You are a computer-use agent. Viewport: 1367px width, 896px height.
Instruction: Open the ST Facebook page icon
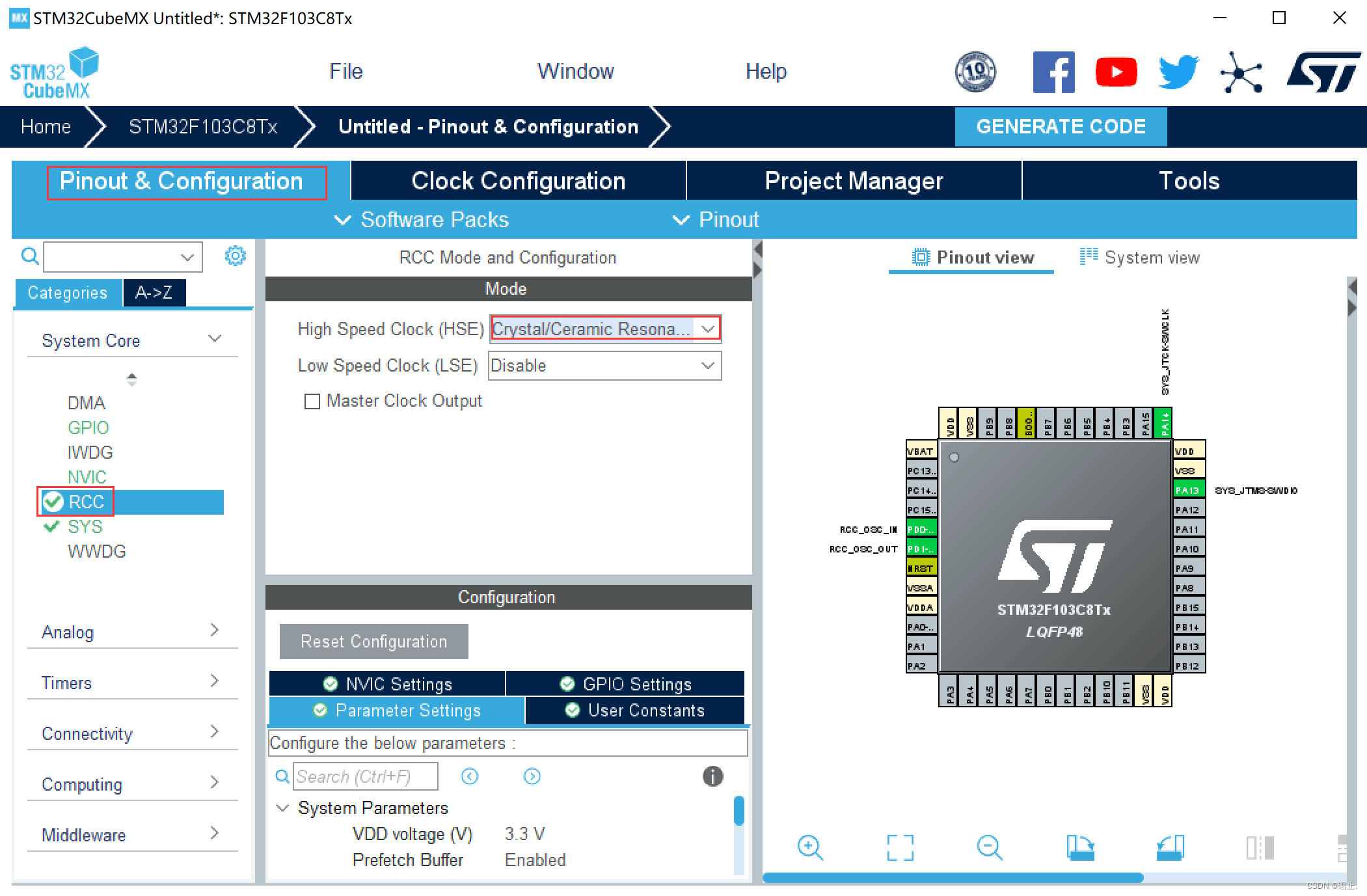click(1053, 72)
